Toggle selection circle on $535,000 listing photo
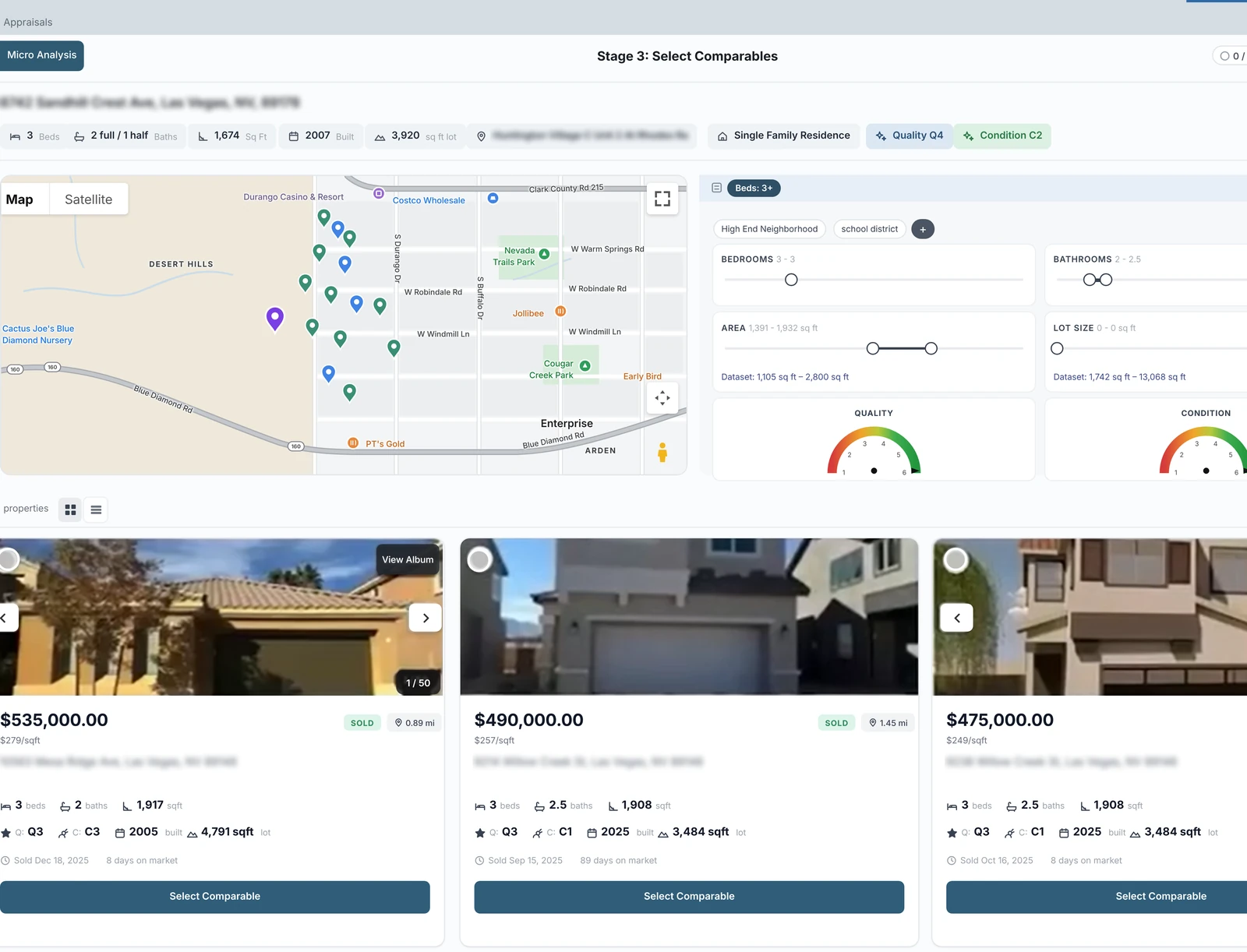 click(8, 559)
